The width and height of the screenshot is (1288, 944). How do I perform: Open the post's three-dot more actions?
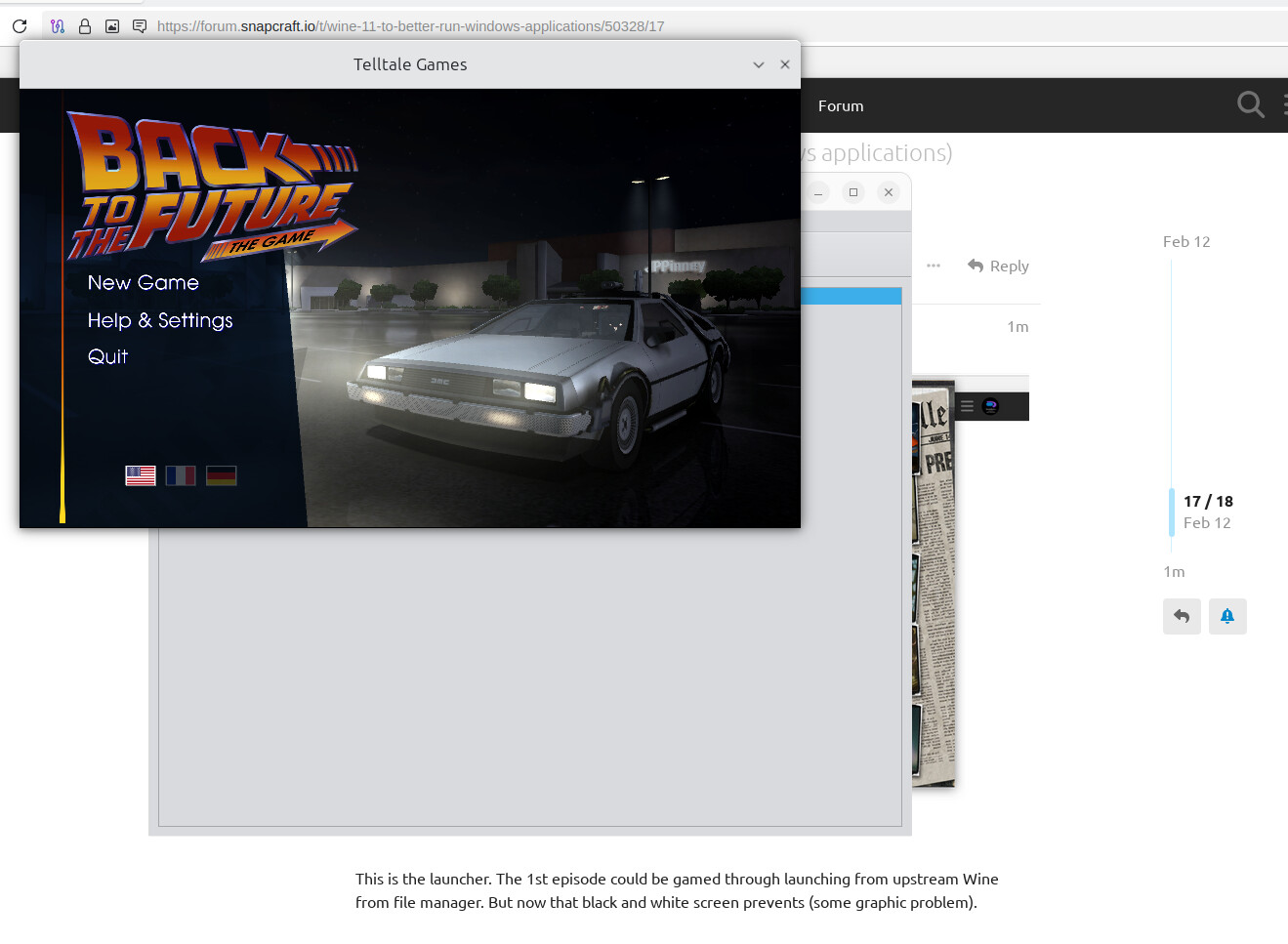[934, 266]
